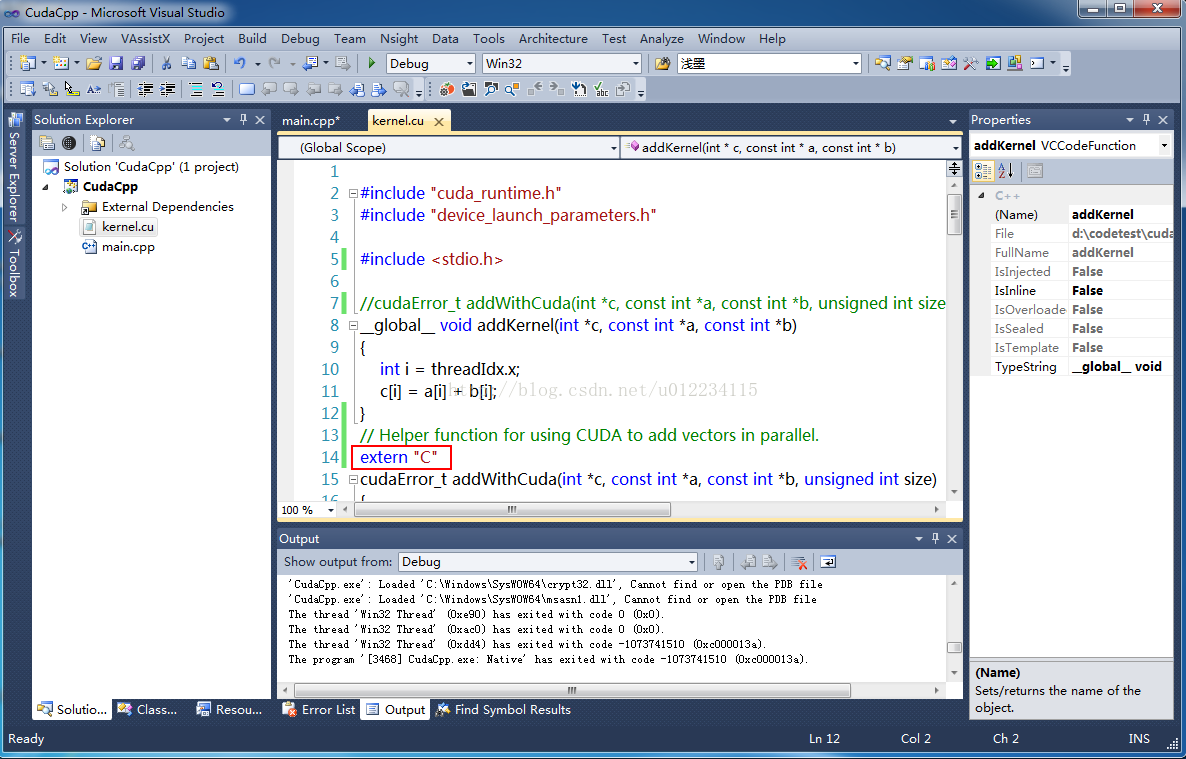Expand External Dependencies tree node
Viewport: 1186px width, 759px height.
pos(64,207)
